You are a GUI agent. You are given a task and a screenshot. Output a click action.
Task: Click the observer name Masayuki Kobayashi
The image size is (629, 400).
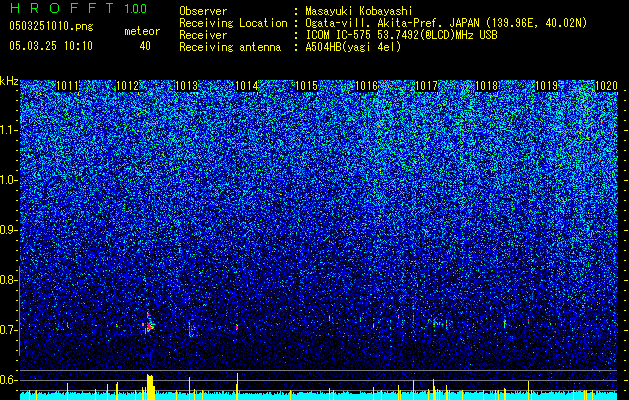359,11
